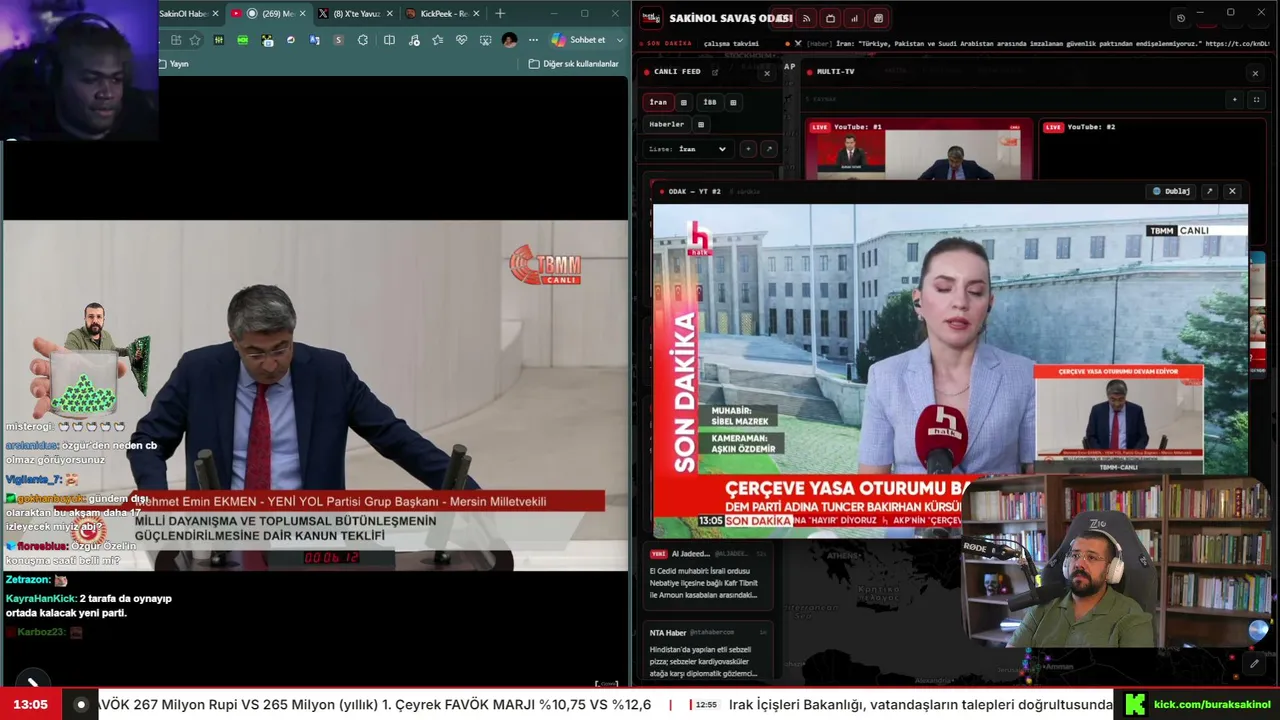Open the media music note toolbar icon

[414, 40]
